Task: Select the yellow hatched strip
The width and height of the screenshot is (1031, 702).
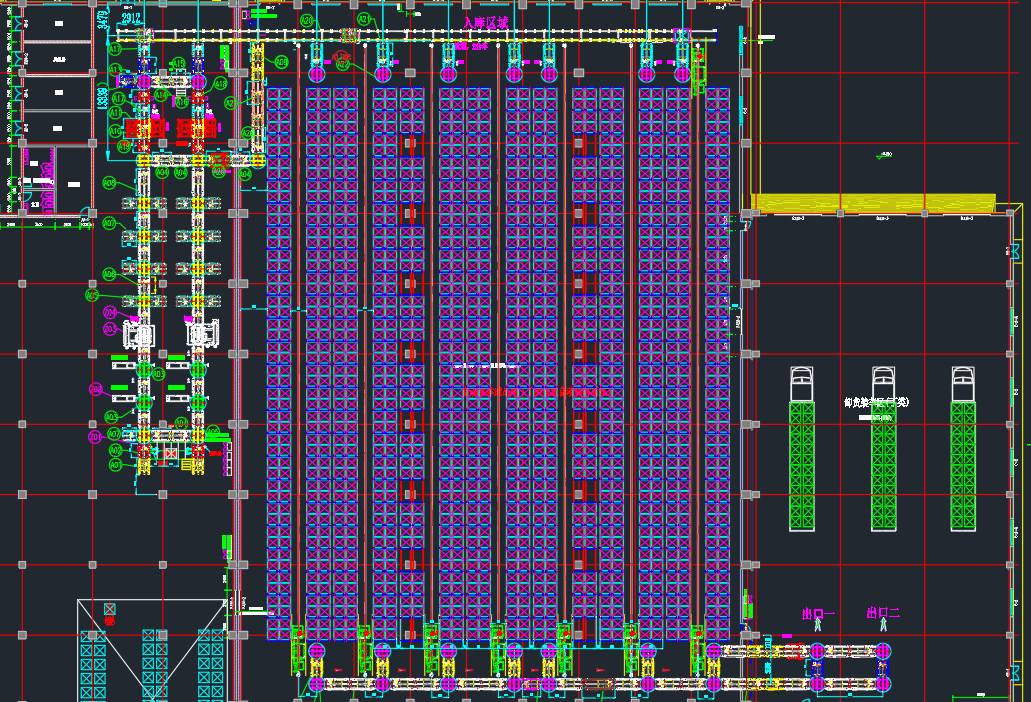Action: (873, 203)
